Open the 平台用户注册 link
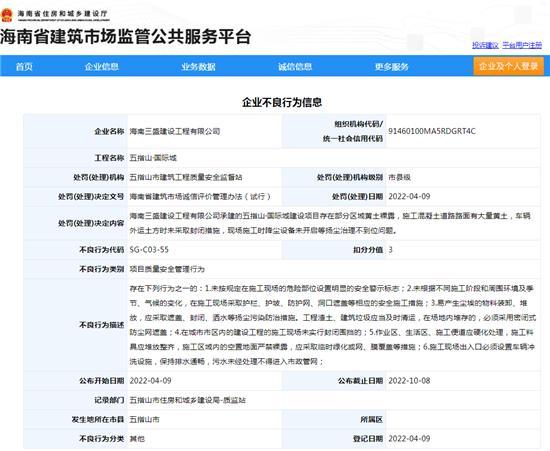This screenshot has width=550, height=451. point(522,45)
